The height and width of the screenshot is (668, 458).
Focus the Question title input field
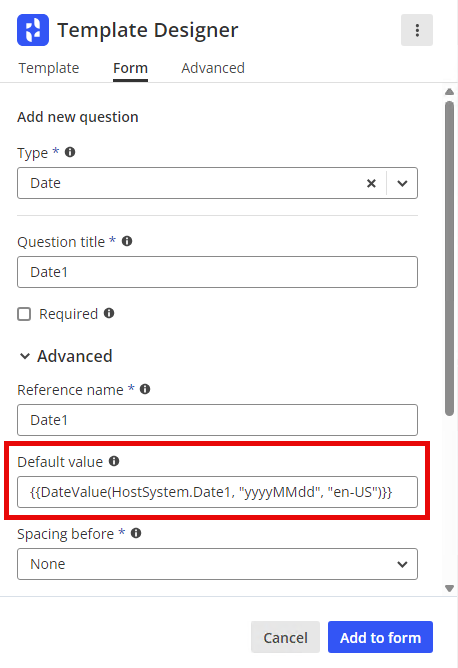(217, 272)
